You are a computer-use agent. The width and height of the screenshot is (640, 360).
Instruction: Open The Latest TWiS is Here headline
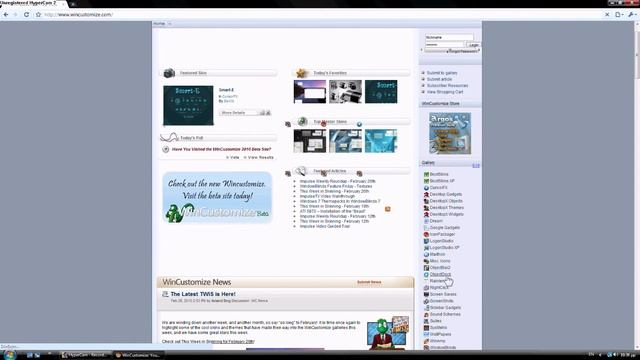(203, 294)
